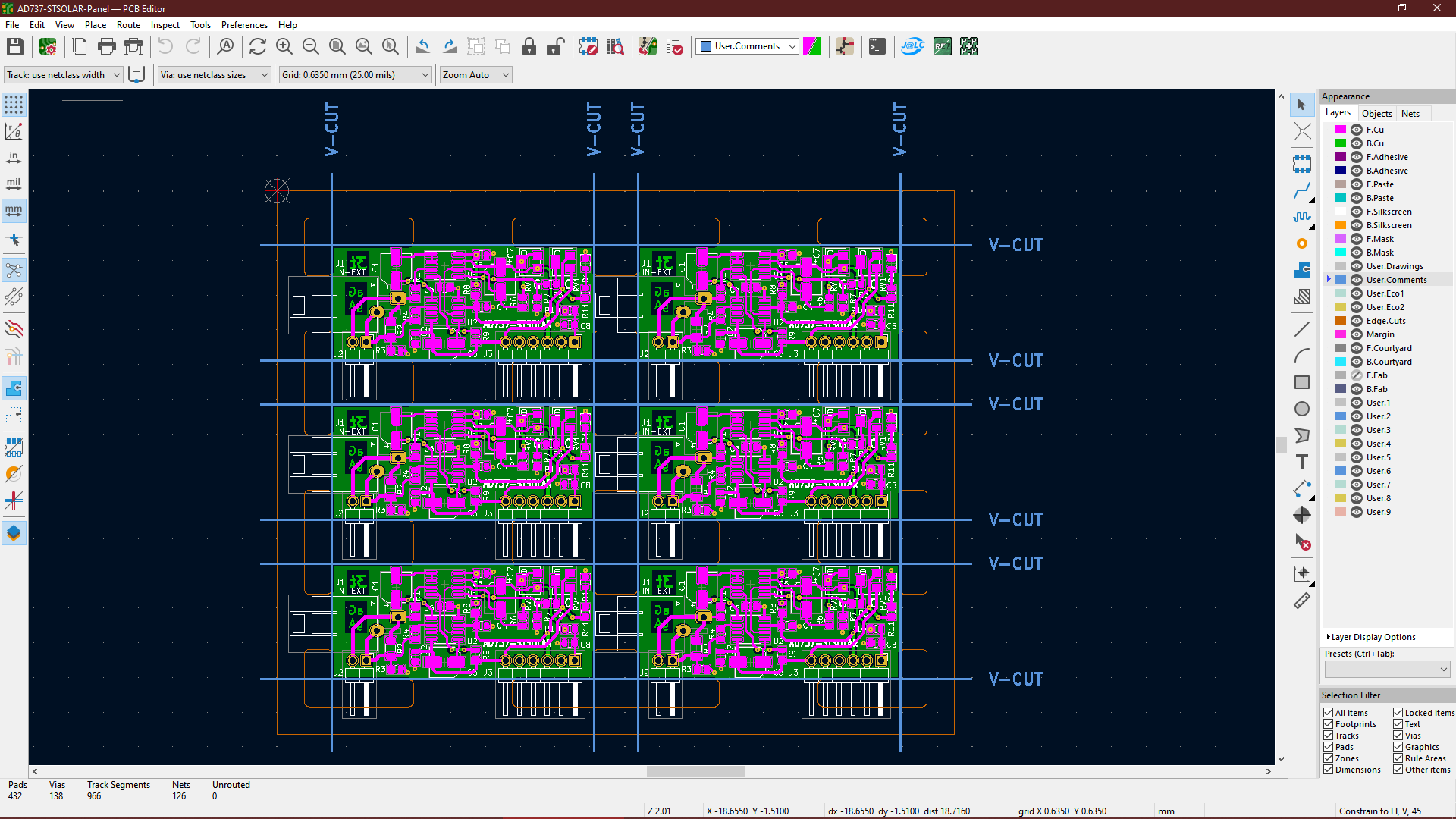
Task: Undo the last action
Action: click(165, 46)
